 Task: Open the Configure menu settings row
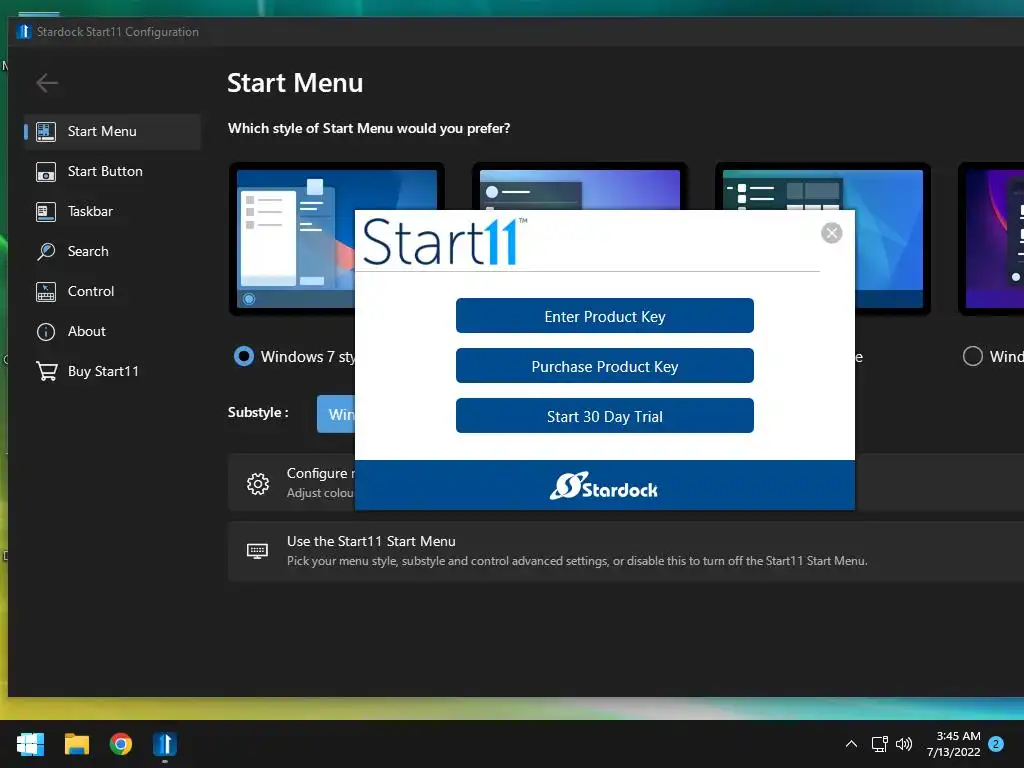pyautogui.click(x=291, y=483)
